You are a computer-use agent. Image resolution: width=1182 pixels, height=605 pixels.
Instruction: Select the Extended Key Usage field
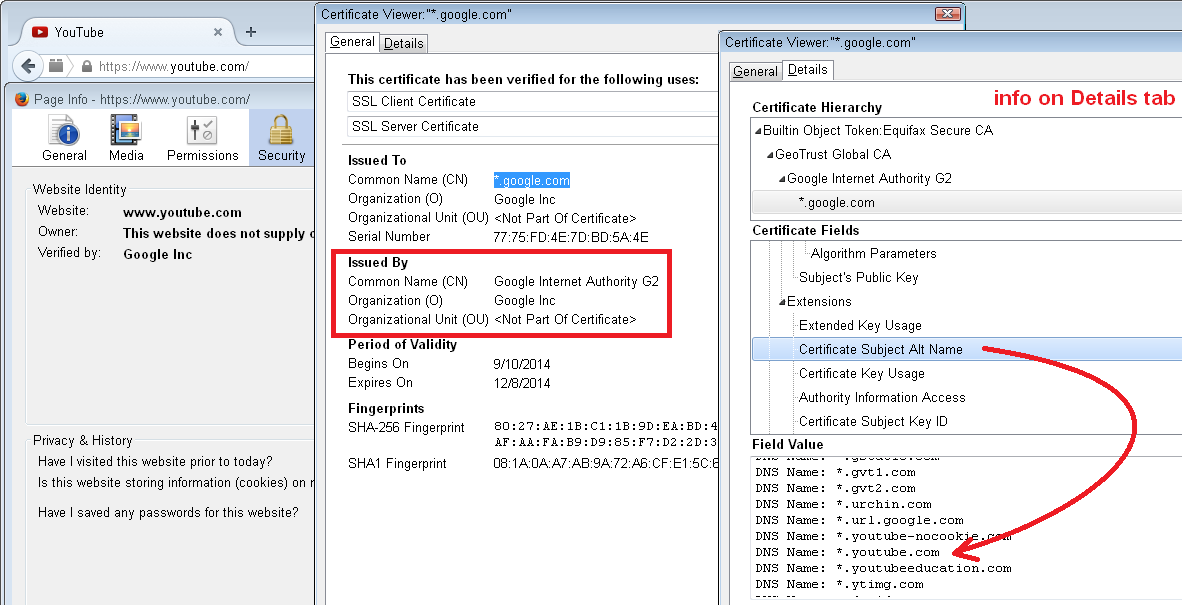tap(860, 325)
